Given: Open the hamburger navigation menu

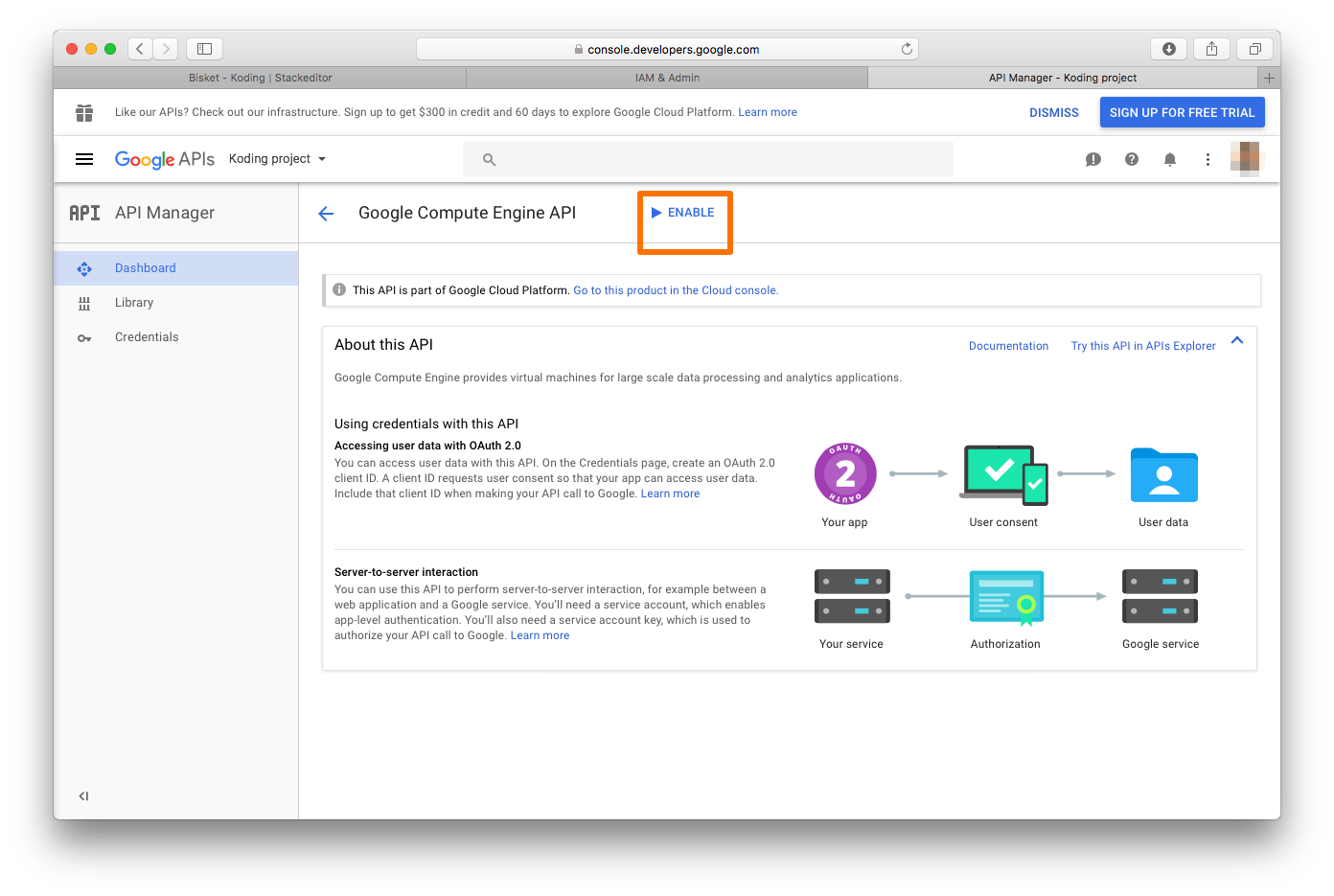Looking at the screenshot, I should pos(84,159).
